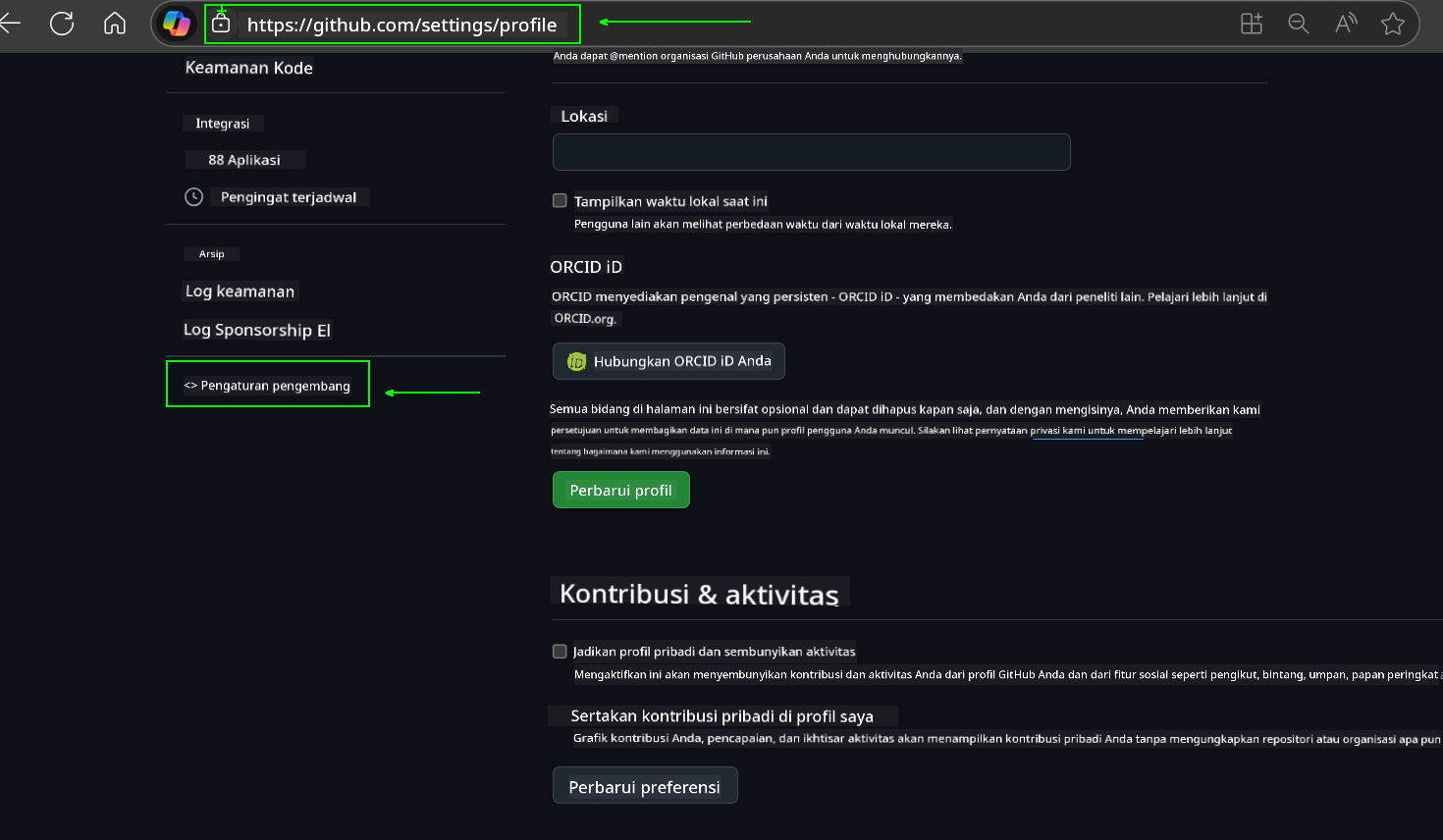Image resolution: width=1443 pixels, height=840 pixels.
Task: Click the Integrasi sidebar heading
Action: (223, 124)
